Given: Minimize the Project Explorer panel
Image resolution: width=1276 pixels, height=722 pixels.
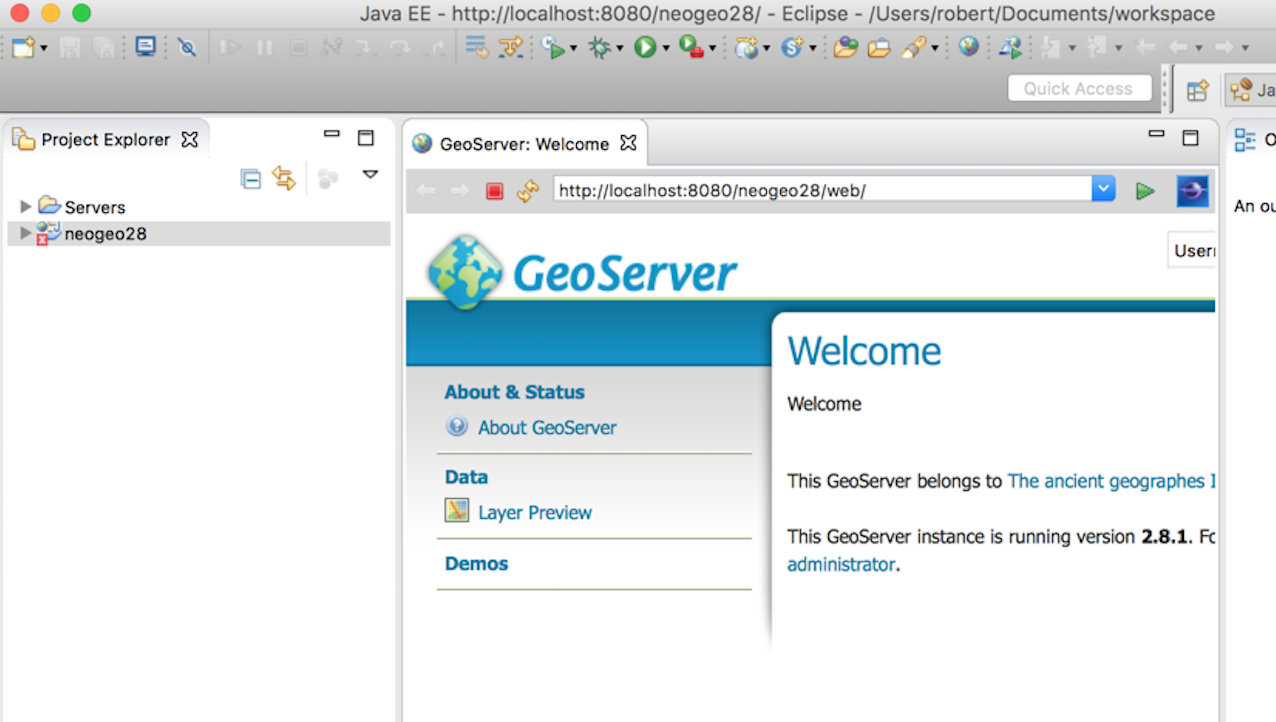Looking at the screenshot, I should click(x=332, y=134).
